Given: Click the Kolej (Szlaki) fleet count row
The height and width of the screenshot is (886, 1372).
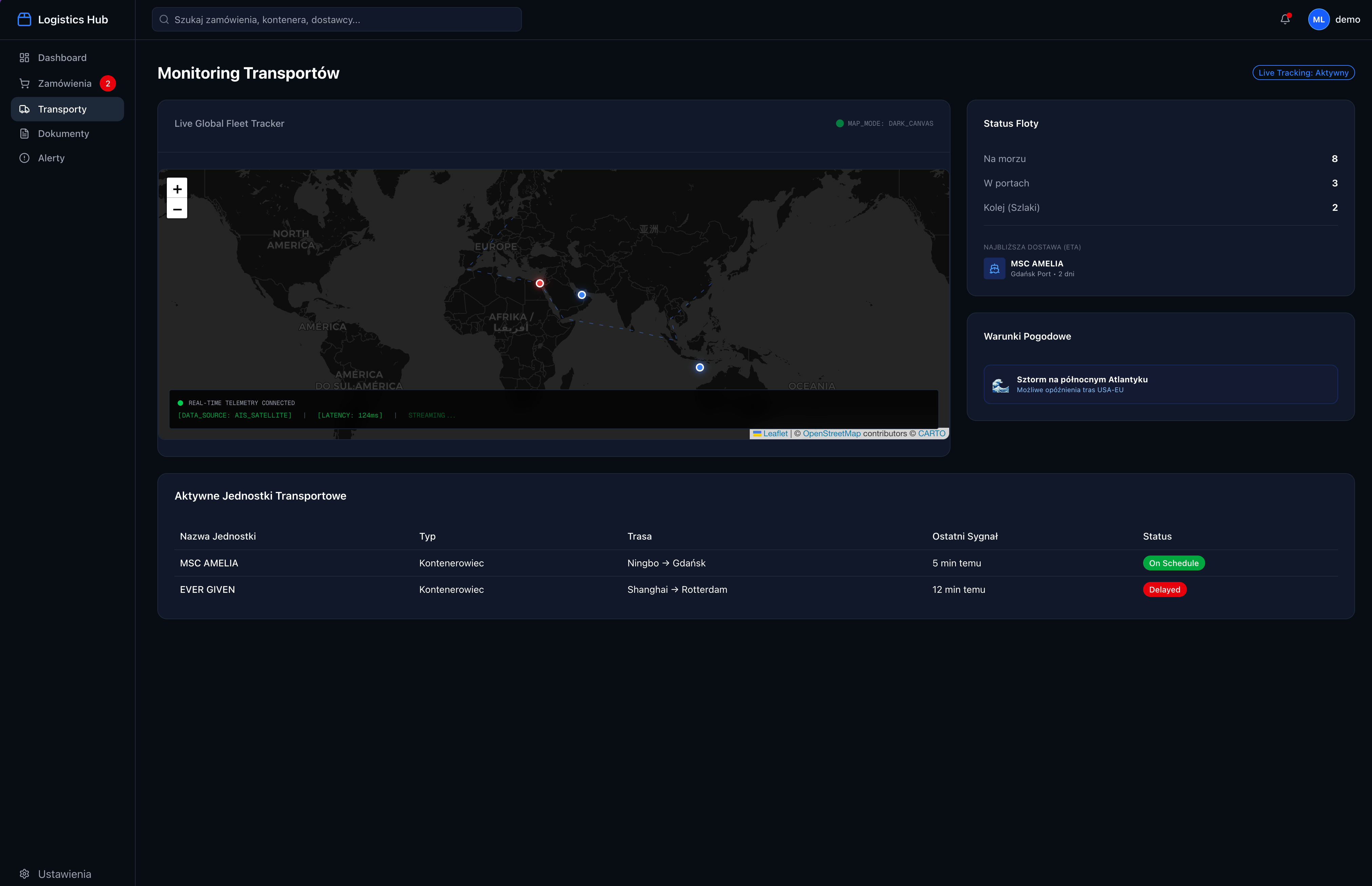Looking at the screenshot, I should (1160, 208).
